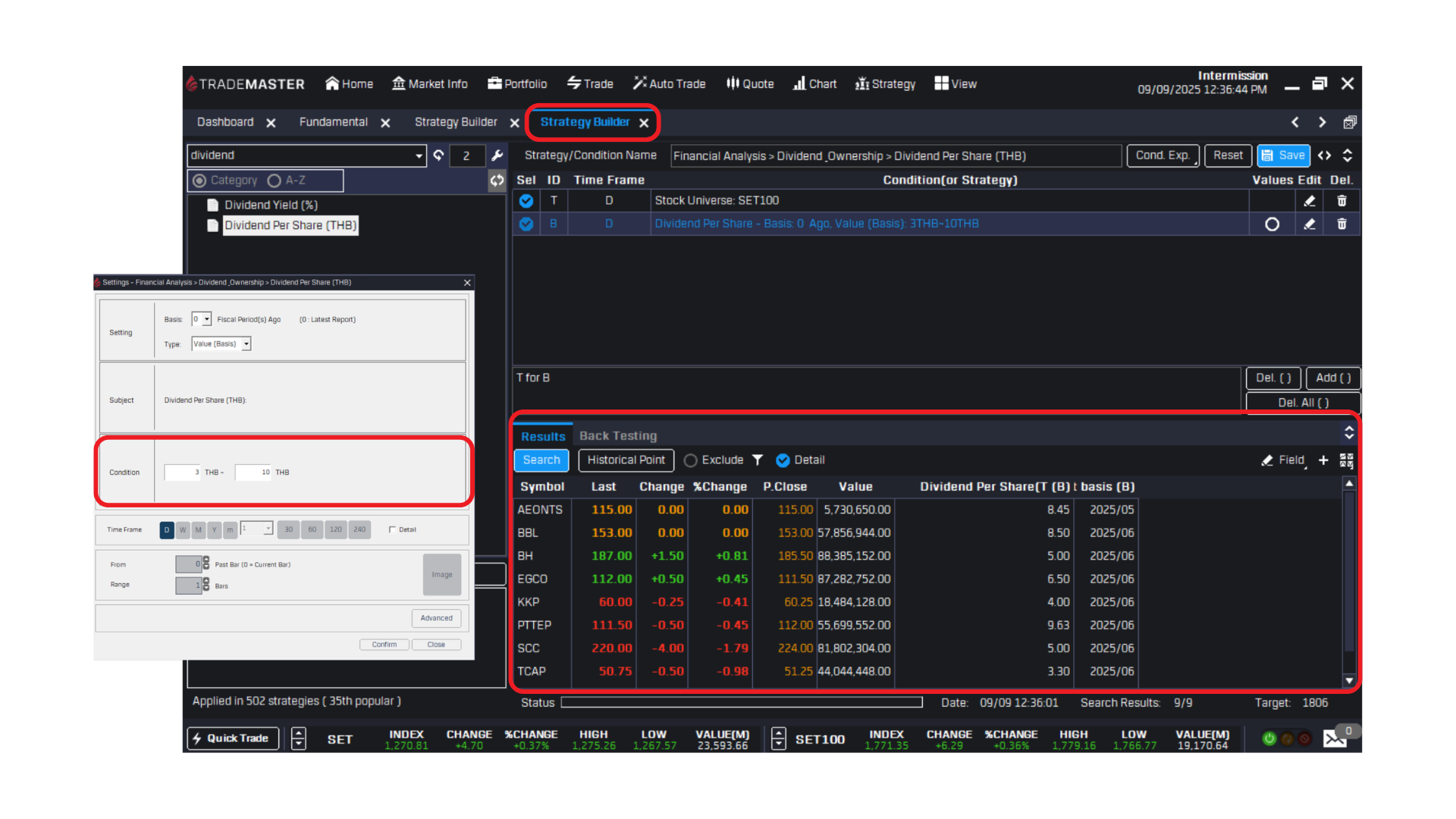The width and height of the screenshot is (1456, 819).
Task: Toggle the Detail checkbox in Results
Action: 783,460
